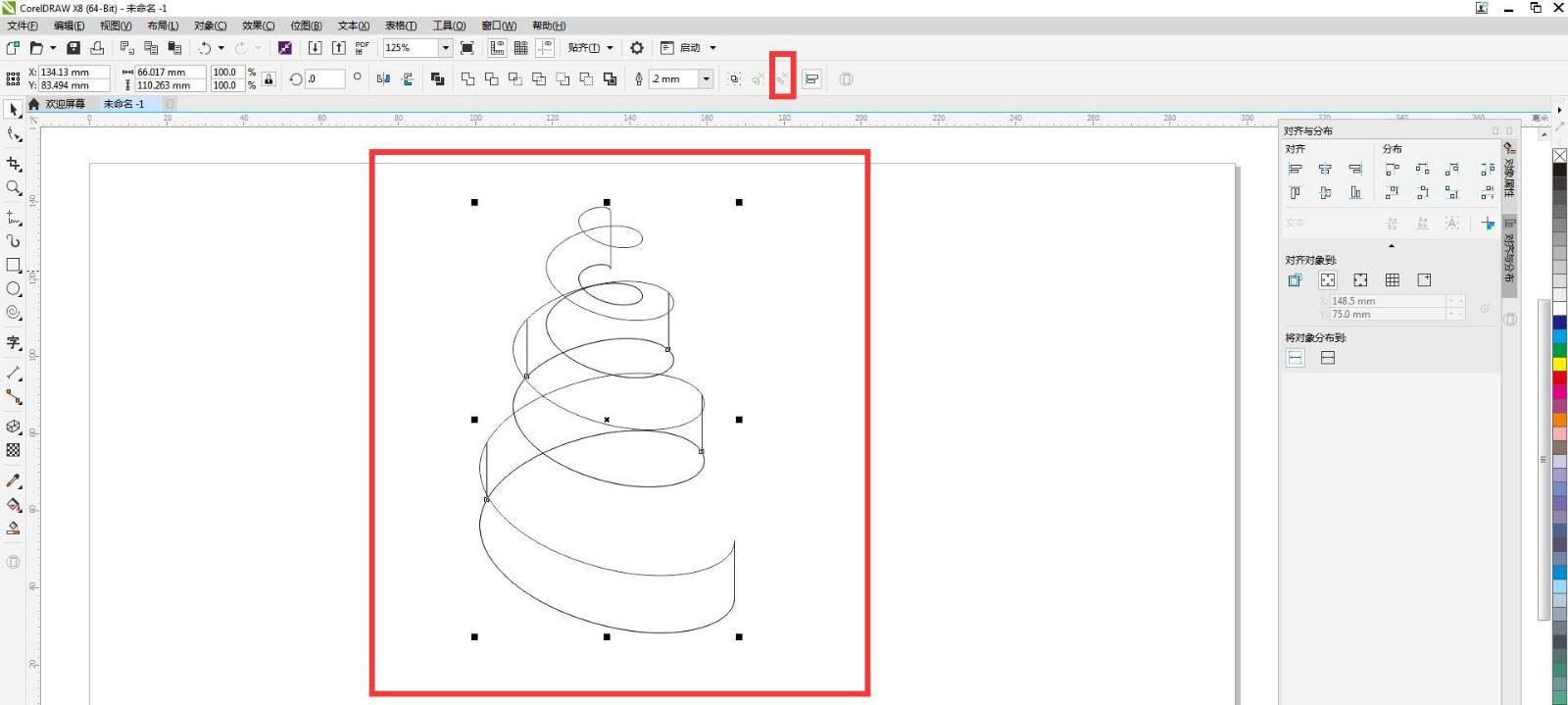Viewport: 1568px width, 705px height.
Task: Select the Ellipse tool
Action: pos(14,289)
